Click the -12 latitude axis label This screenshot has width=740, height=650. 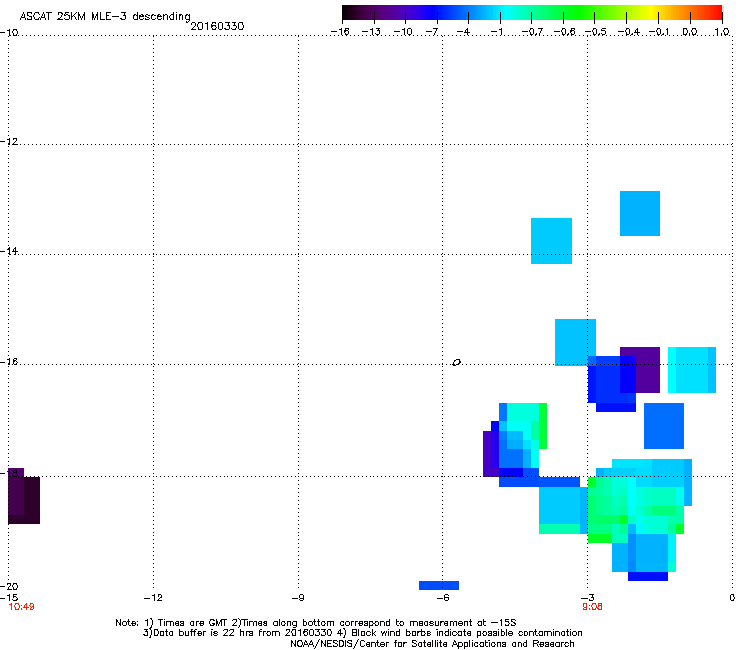tap(9, 141)
